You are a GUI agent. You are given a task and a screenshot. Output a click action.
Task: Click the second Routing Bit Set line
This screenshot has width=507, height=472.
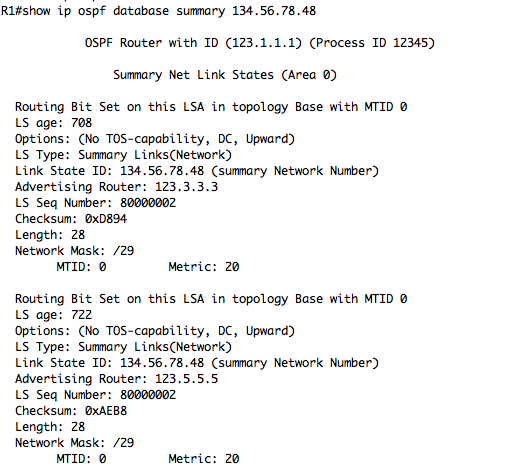point(211,299)
